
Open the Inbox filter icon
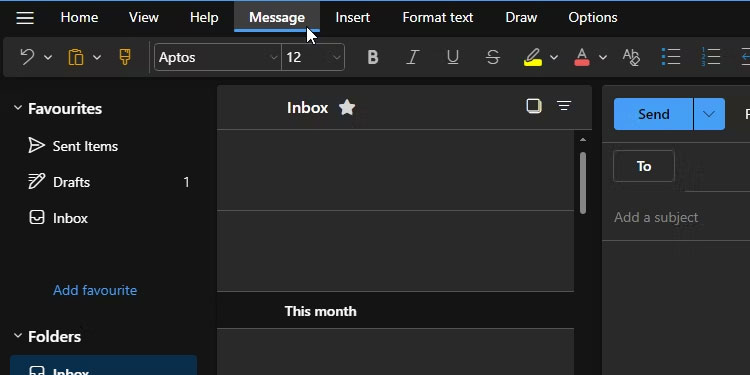point(564,106)
